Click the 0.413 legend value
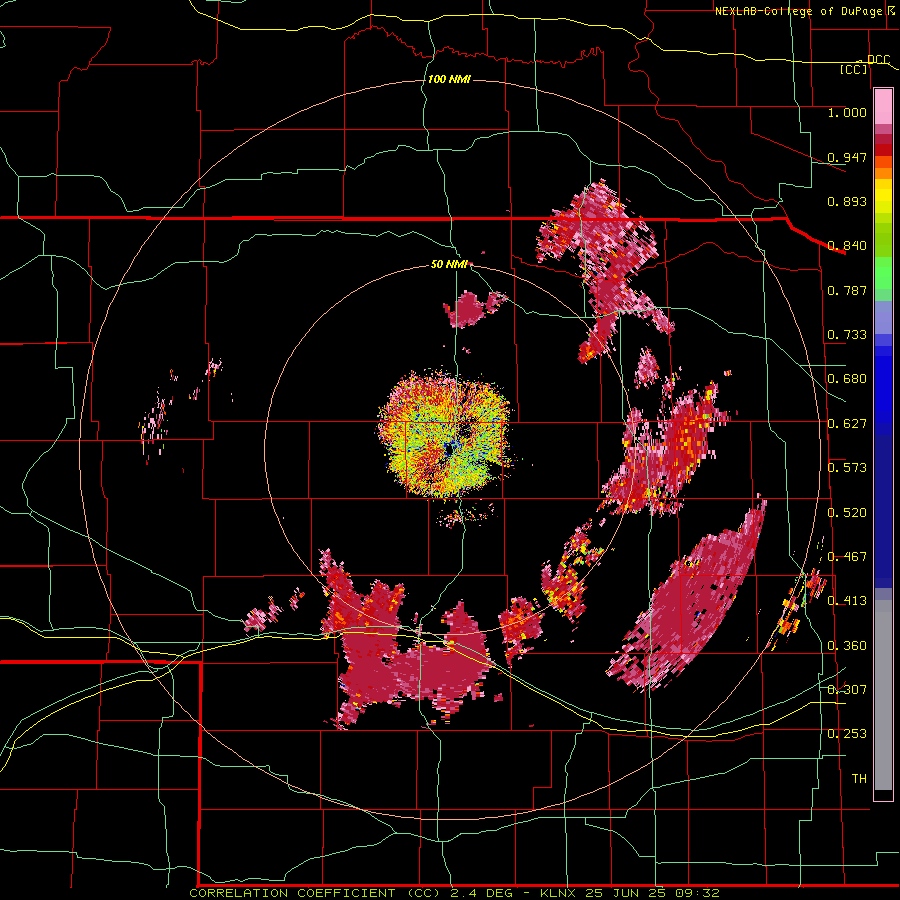This screenshot has height=900, width=900. [847, 601]
